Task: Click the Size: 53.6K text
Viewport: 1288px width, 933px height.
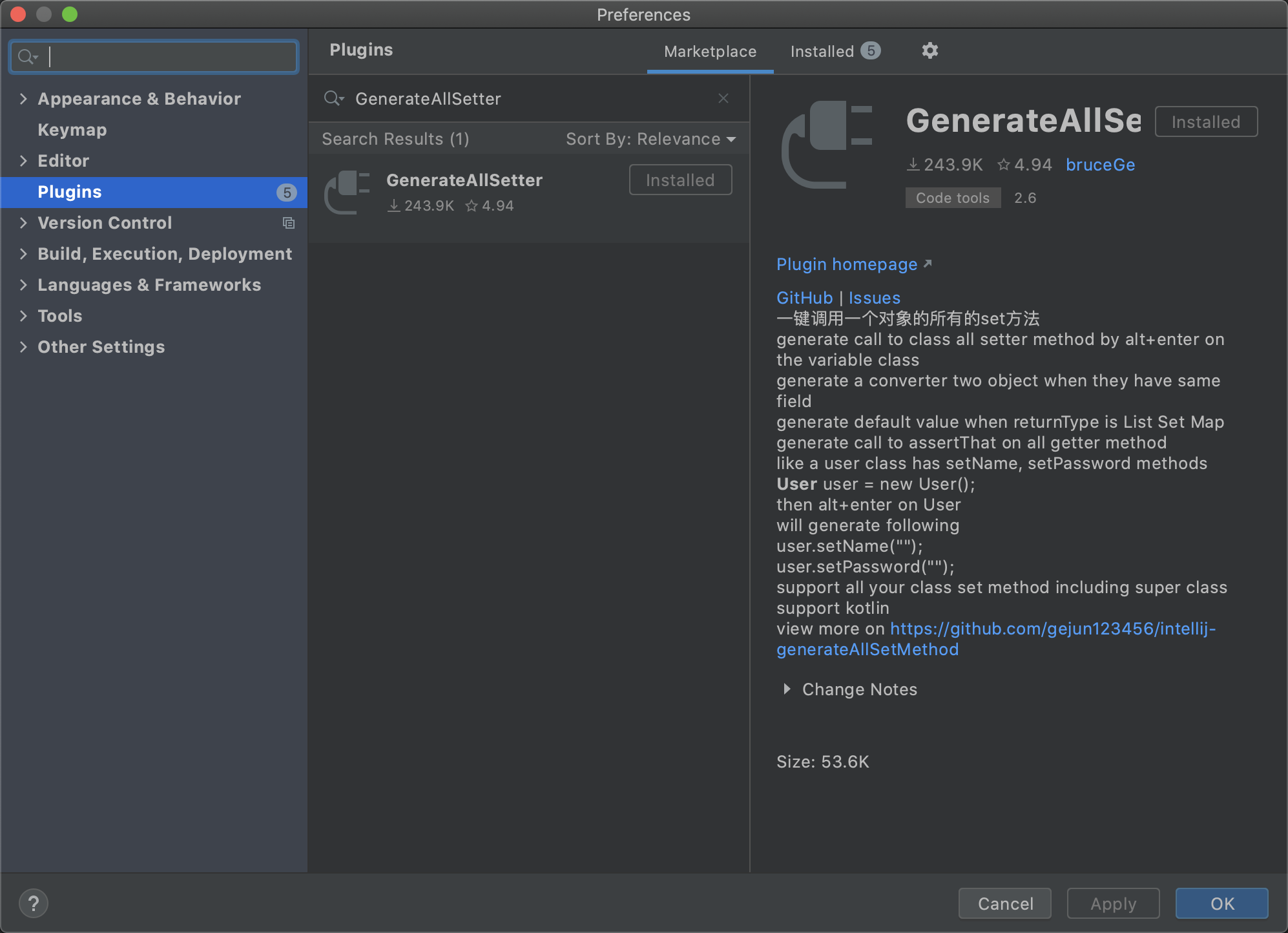Action: tap(822, 762)
